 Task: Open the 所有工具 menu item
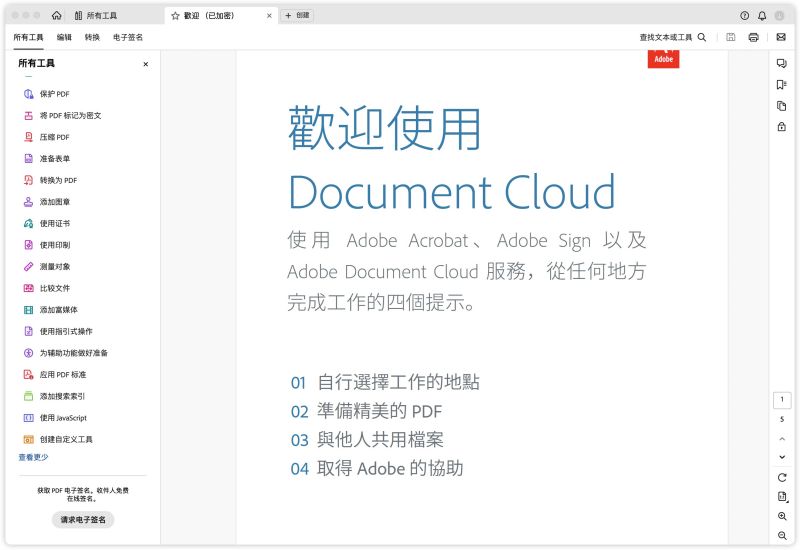click(x=28, y=37)
